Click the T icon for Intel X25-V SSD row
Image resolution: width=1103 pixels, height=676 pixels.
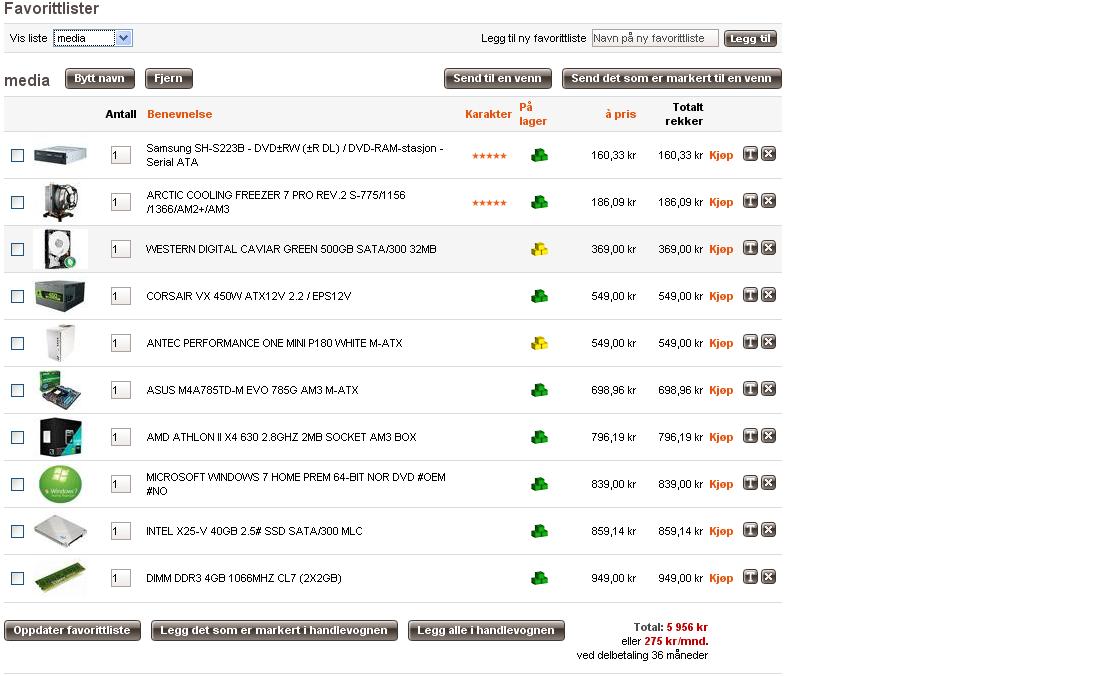pyautogui.click(x=750, y=530)
